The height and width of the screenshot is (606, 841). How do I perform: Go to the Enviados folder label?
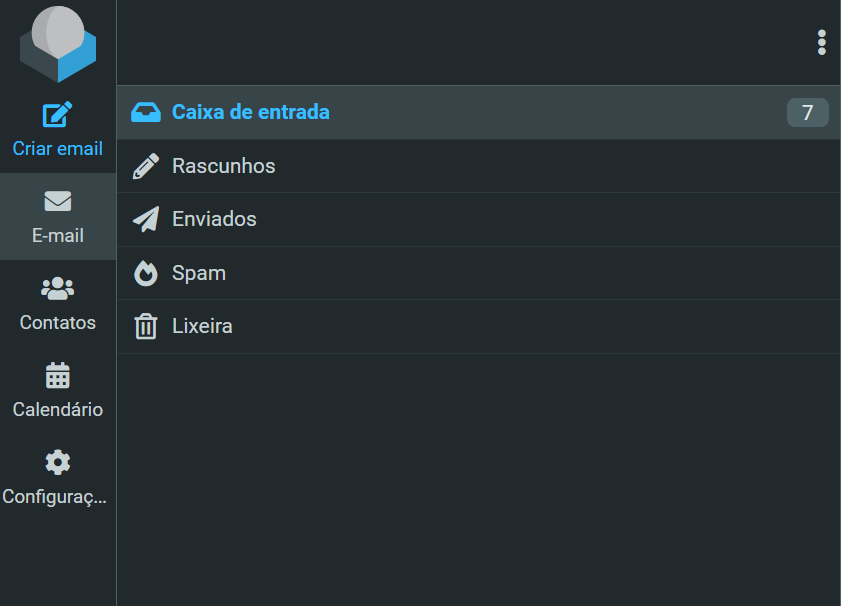(214, 219)
